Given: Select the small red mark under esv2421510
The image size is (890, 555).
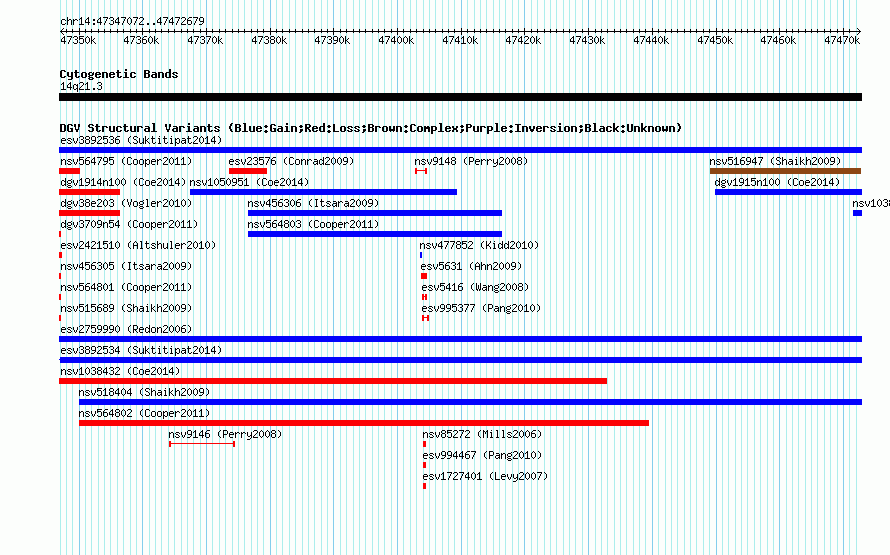Looking at the screenshot, I should coord(61,255).
